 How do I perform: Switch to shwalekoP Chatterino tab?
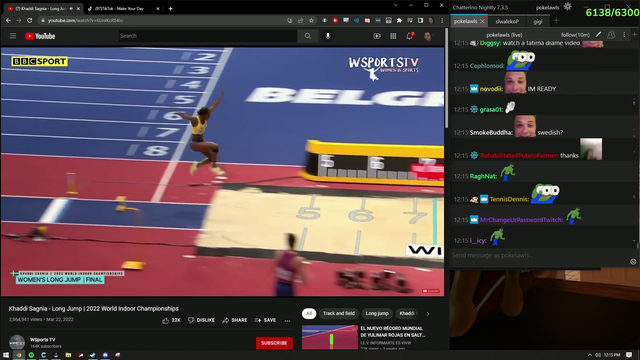click(x=507, y=22)
